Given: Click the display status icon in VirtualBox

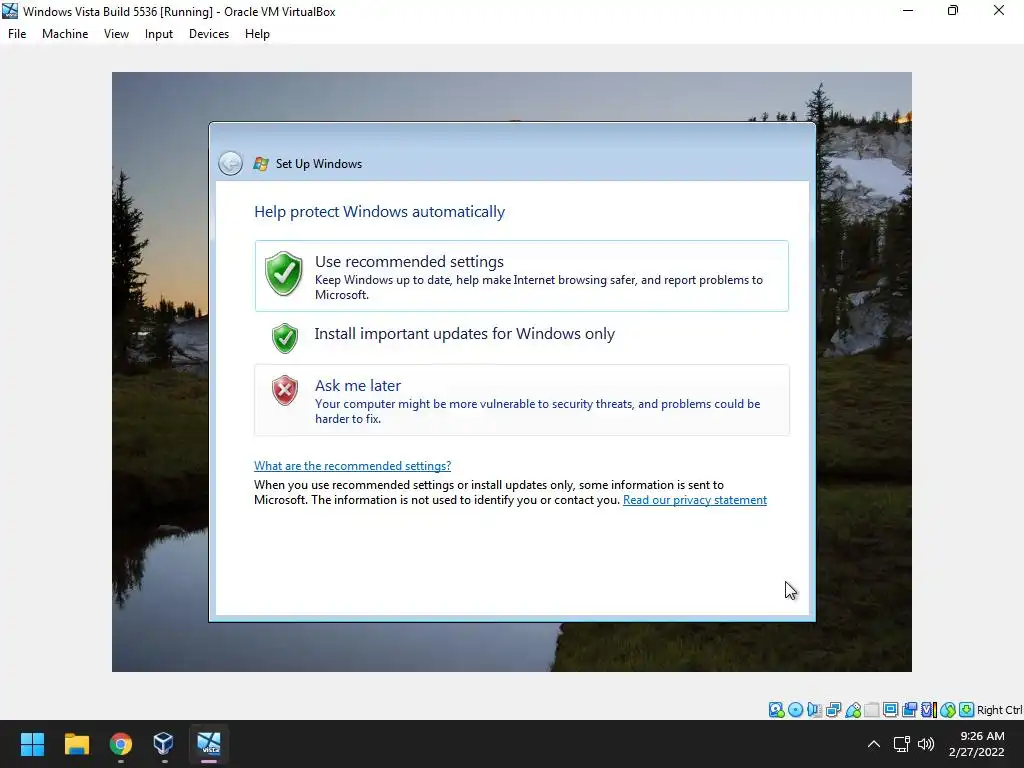Looking at the screenshot, I should coord(890,710).
